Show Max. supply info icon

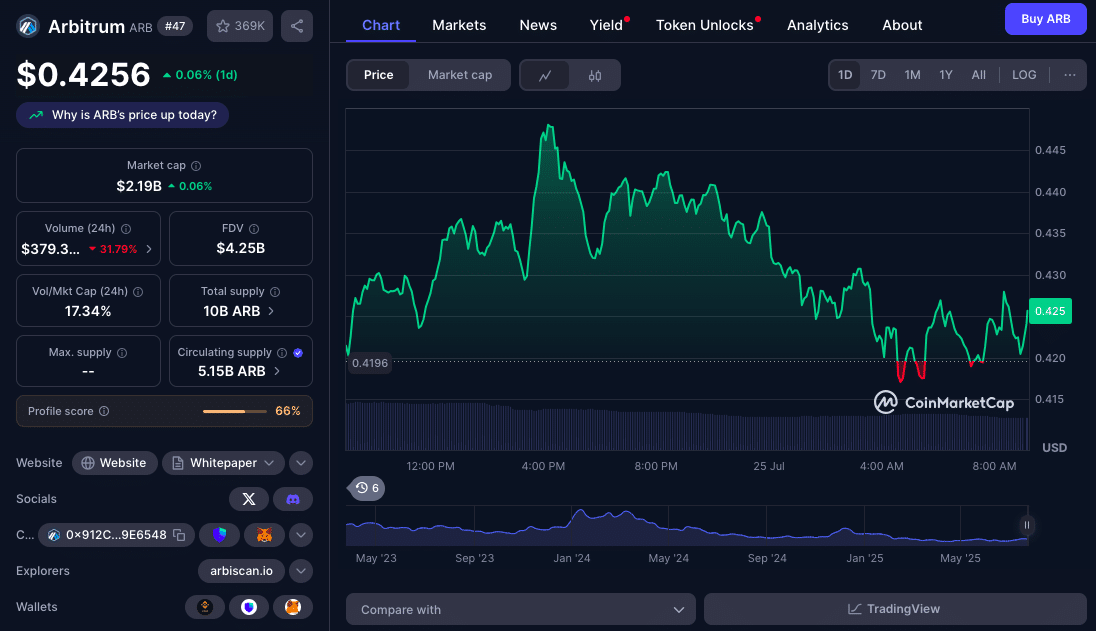[x=122, y=353]
